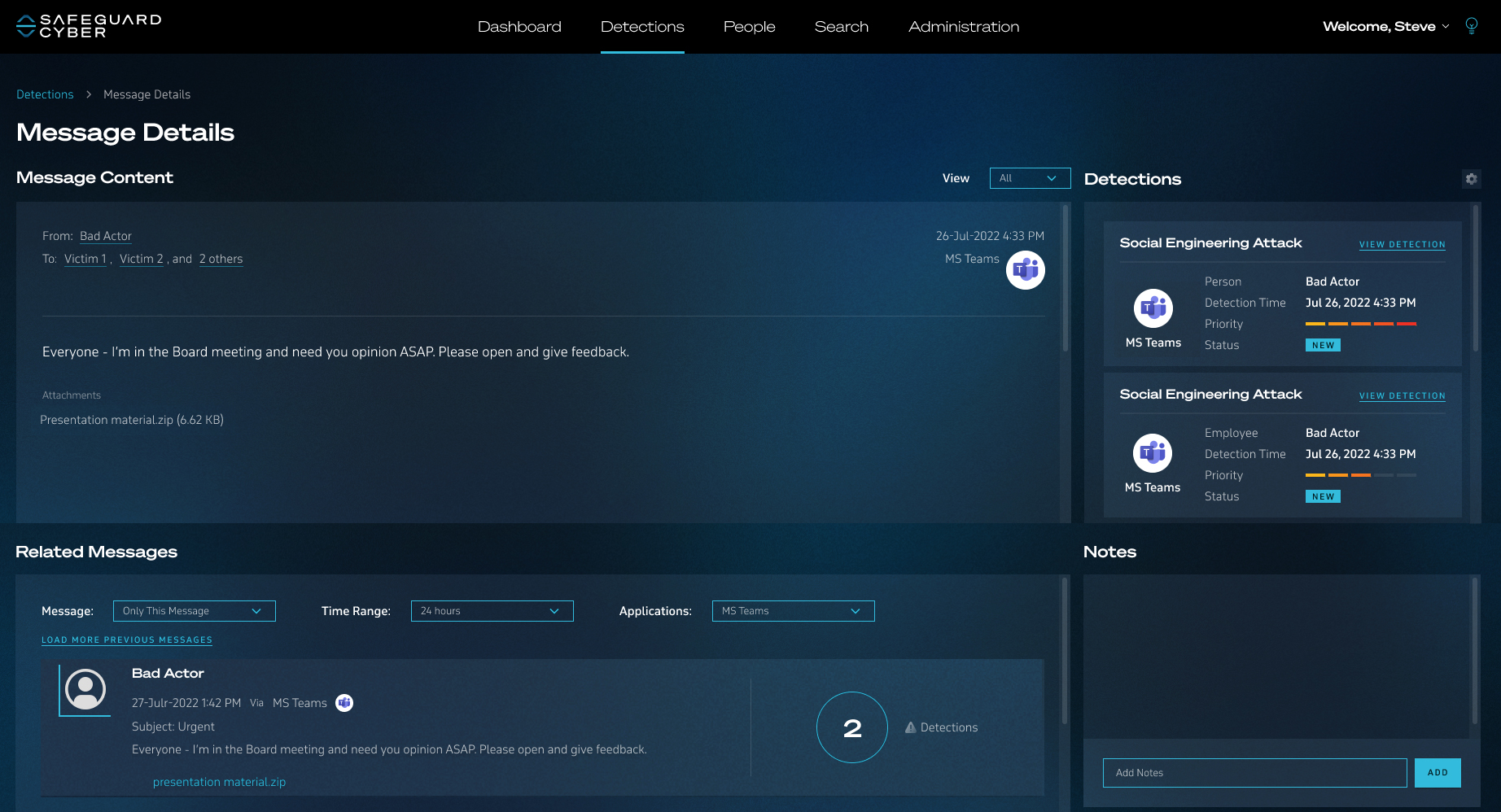The height and width of the screenshot is (812, 1501).
Task: Open the presentation material.zip attachment link
Action: point(219,781)
